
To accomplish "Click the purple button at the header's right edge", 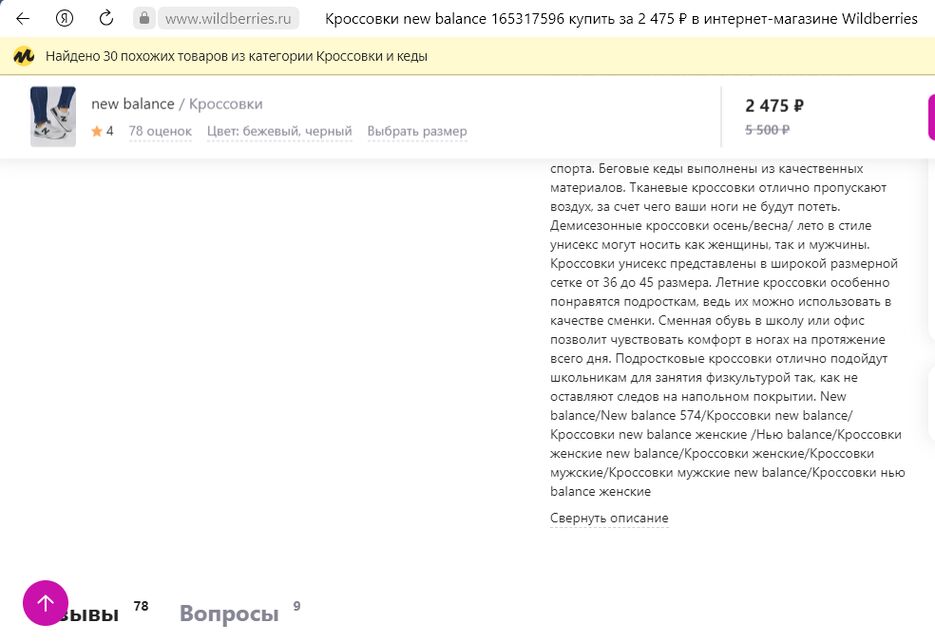I will pyautogui.click(x=931, y=118).
